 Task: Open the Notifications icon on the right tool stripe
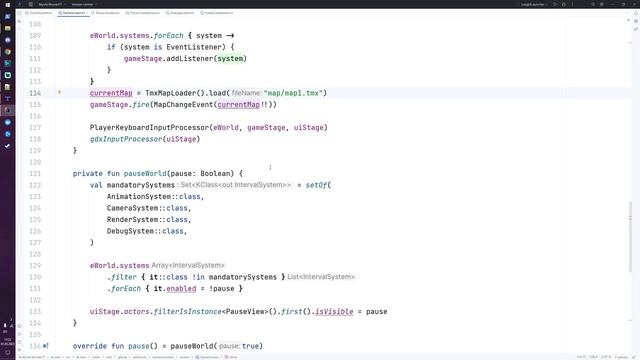(x=636, y=13)
